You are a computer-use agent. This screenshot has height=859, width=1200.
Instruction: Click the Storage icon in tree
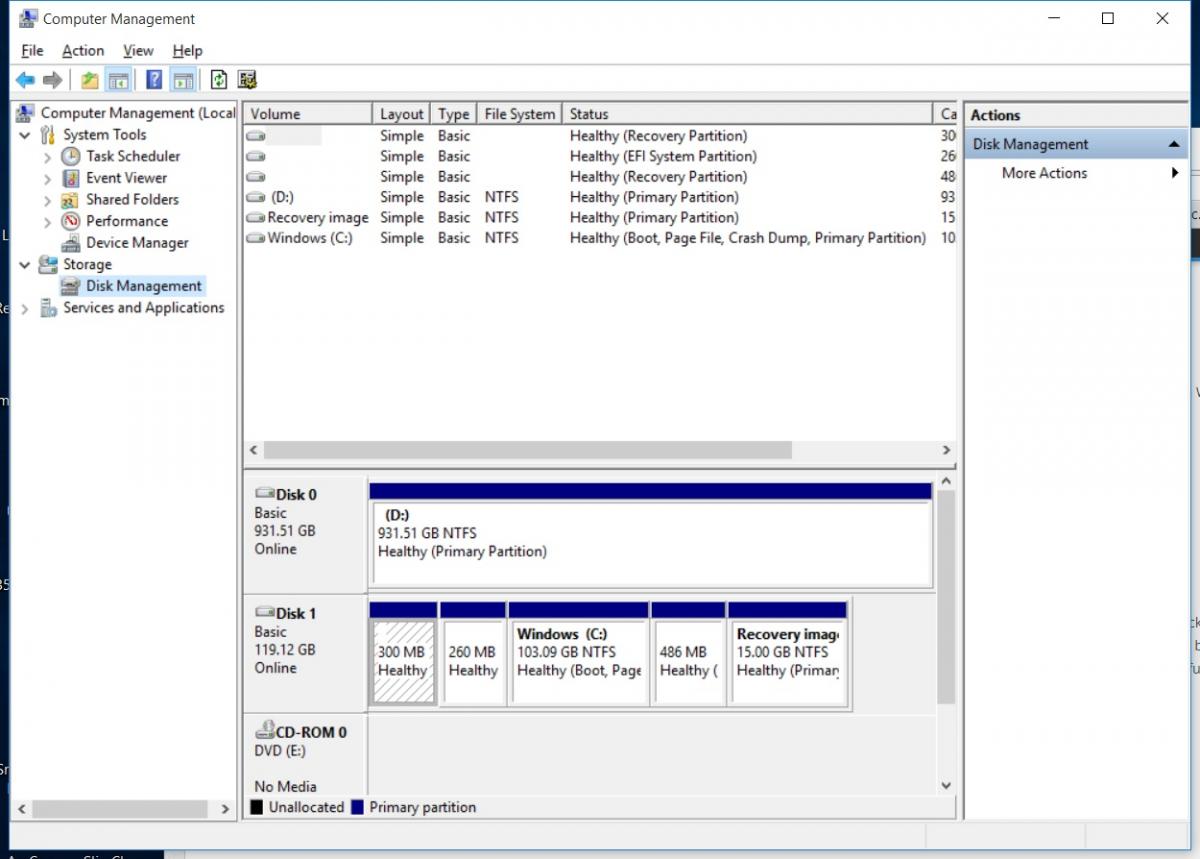point(48,265)
